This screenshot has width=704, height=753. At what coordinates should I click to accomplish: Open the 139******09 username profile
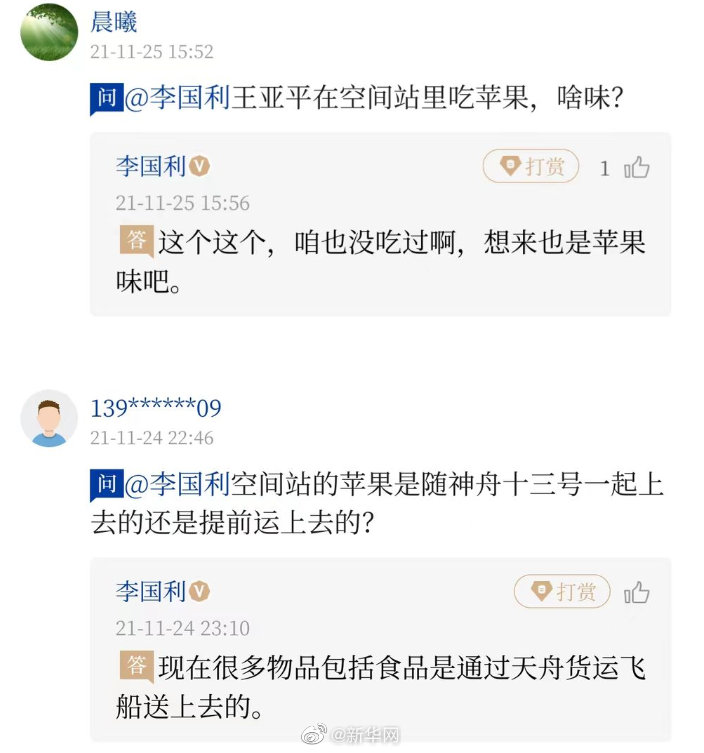tap(155, 408)
